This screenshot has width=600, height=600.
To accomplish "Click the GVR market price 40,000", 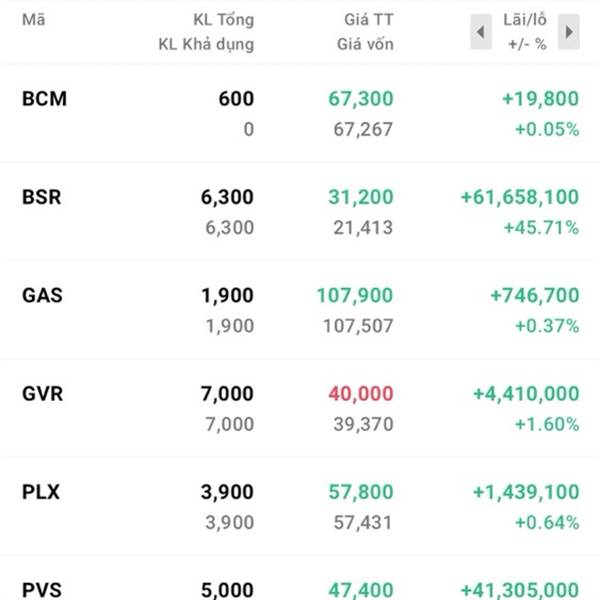I will point(361,393).
